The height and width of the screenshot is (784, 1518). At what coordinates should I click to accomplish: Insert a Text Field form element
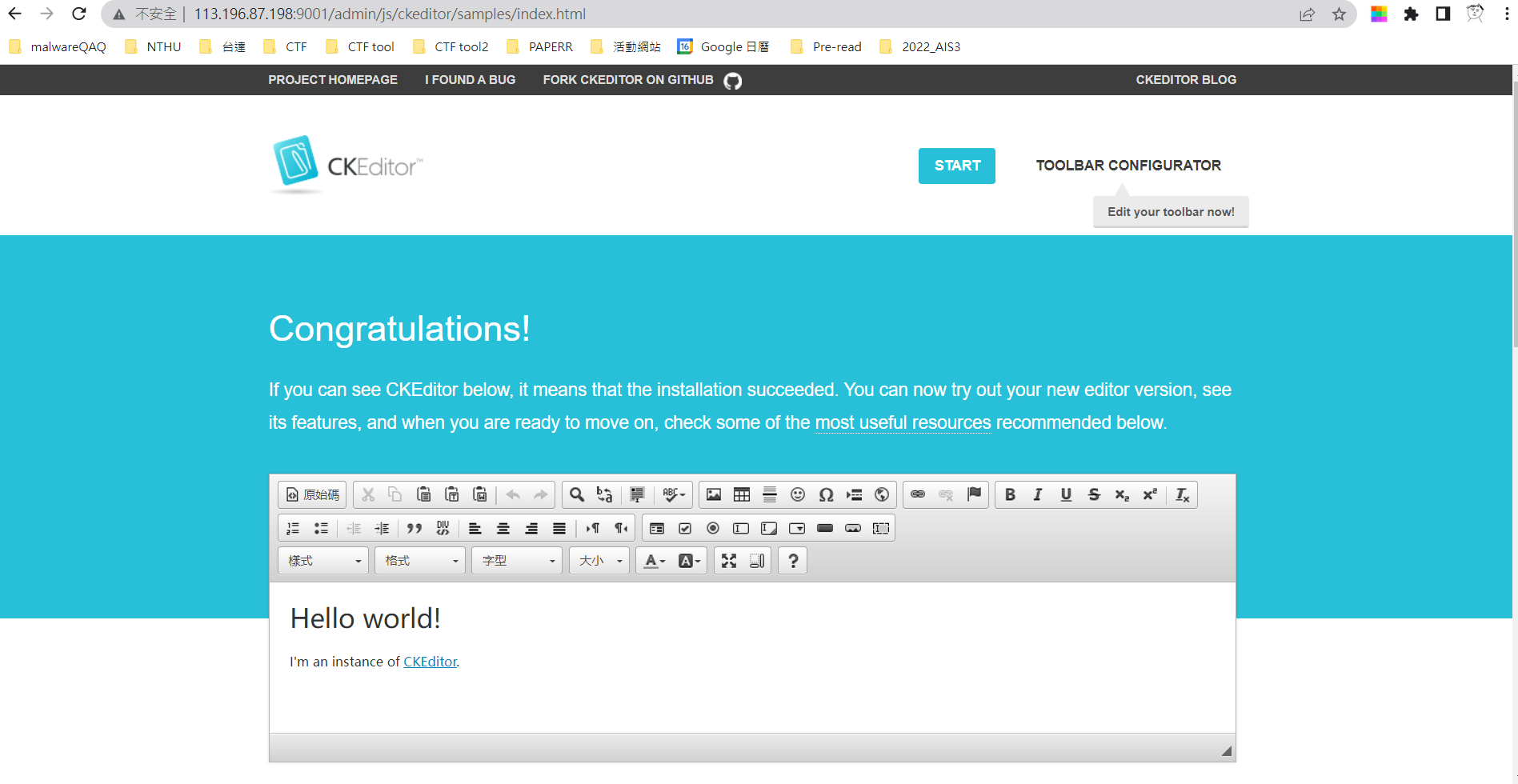741,529
